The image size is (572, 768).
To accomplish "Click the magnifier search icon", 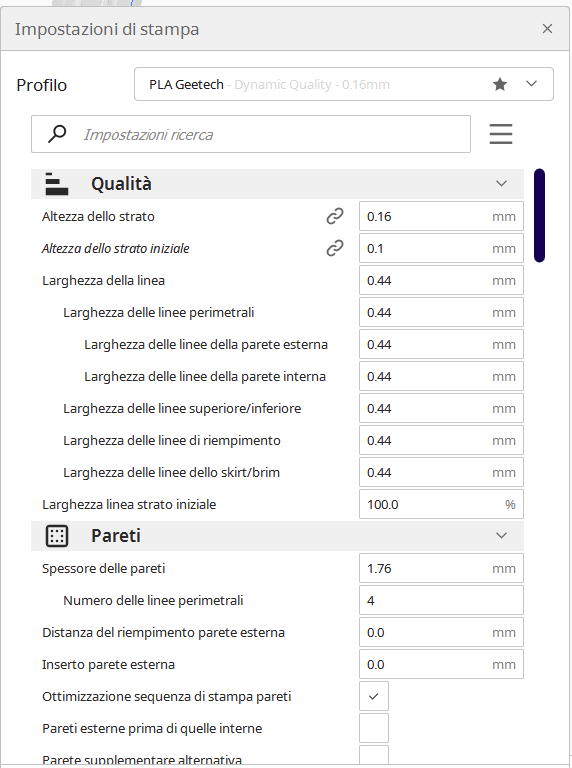I will (x=57, y=134).
